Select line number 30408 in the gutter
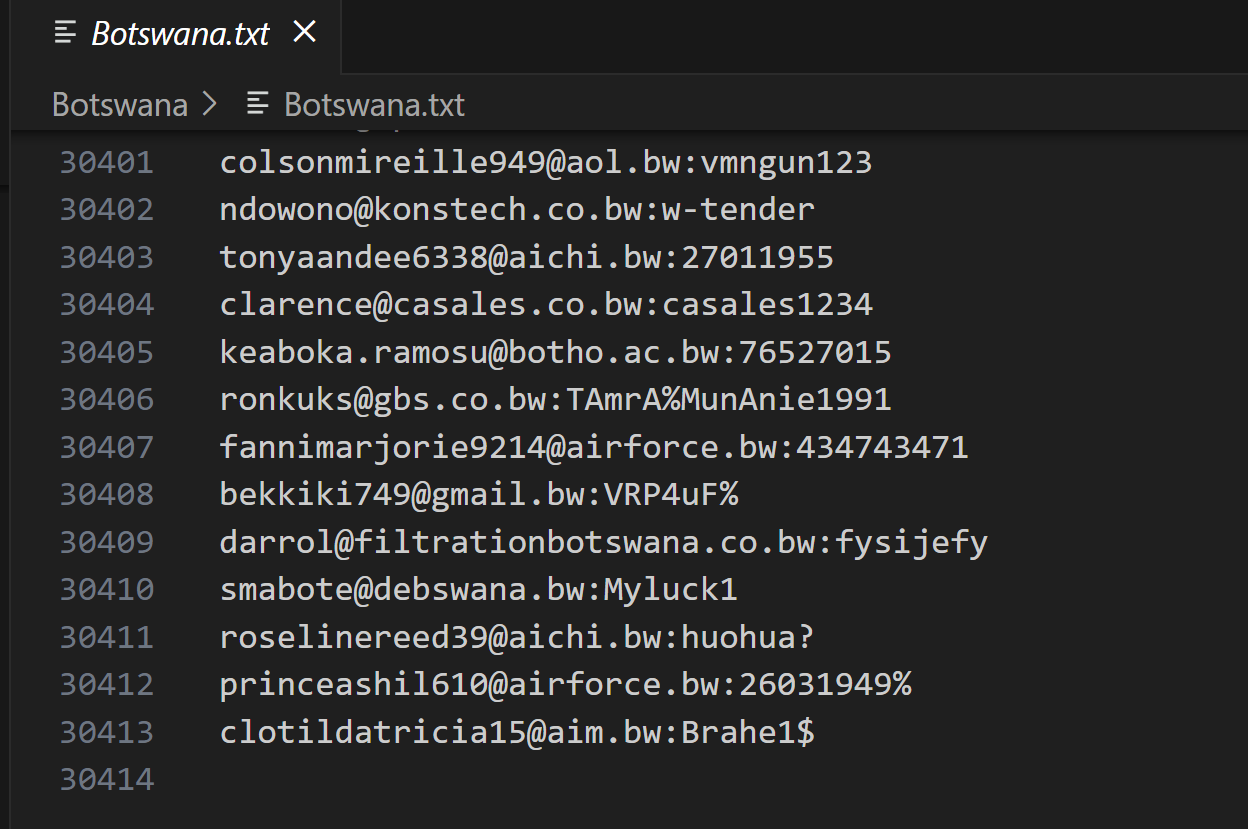 click(x=107, y=494)
